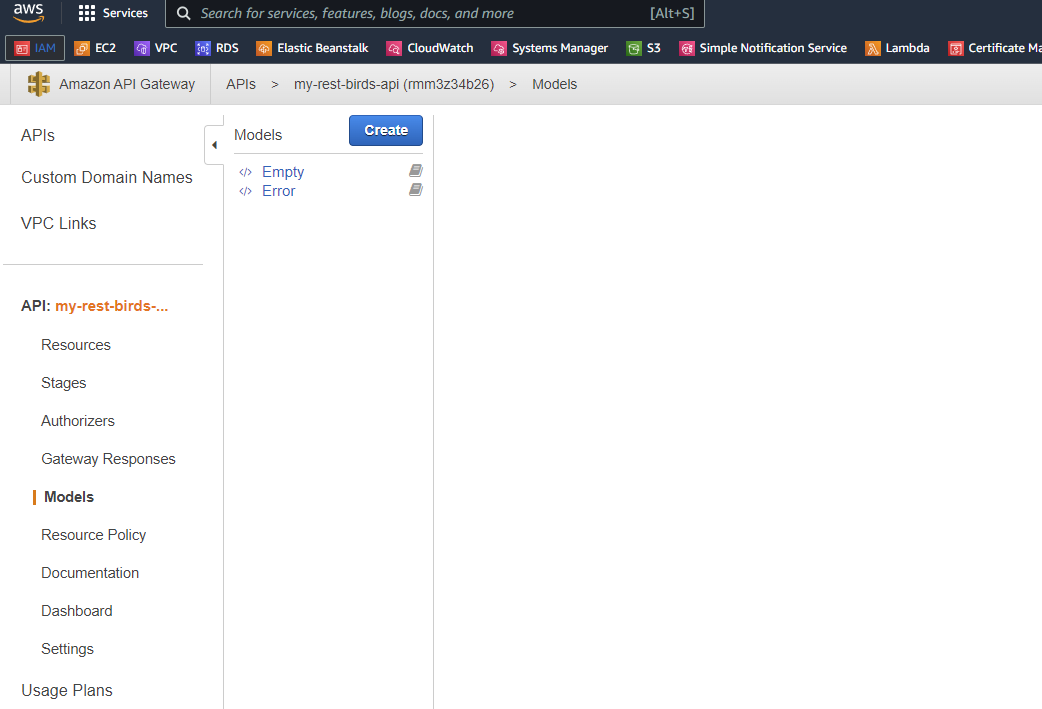This screenshot has width=1042, height=709.
Task: Open the Services grid menu
Action: pos(86,13)
